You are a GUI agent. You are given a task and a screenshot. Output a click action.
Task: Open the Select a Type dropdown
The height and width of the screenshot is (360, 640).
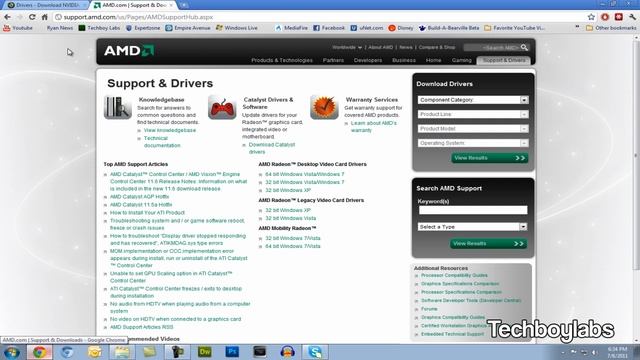coord(473,227)
